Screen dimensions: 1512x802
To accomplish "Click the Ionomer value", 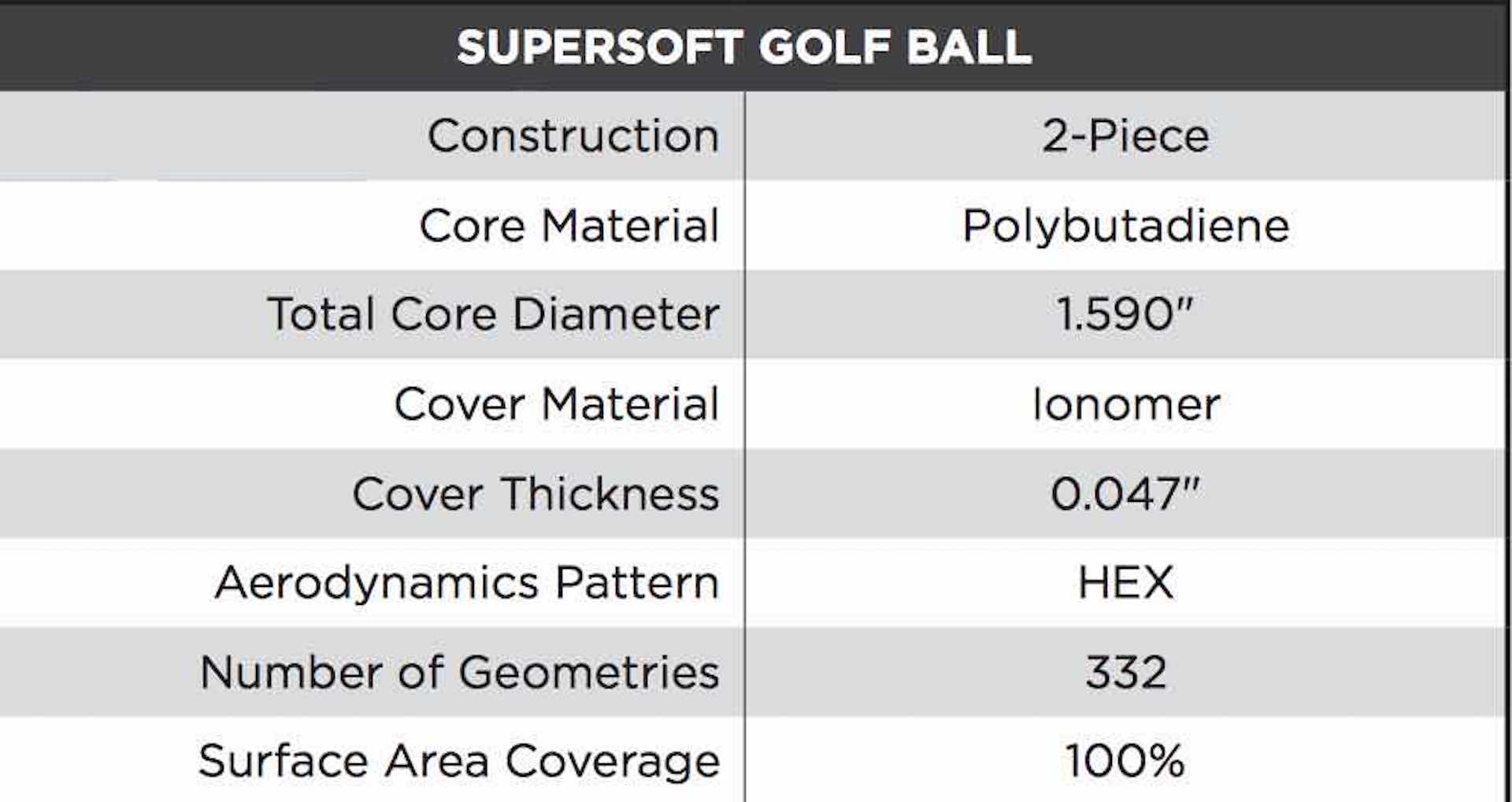I will coord(1126,404).
